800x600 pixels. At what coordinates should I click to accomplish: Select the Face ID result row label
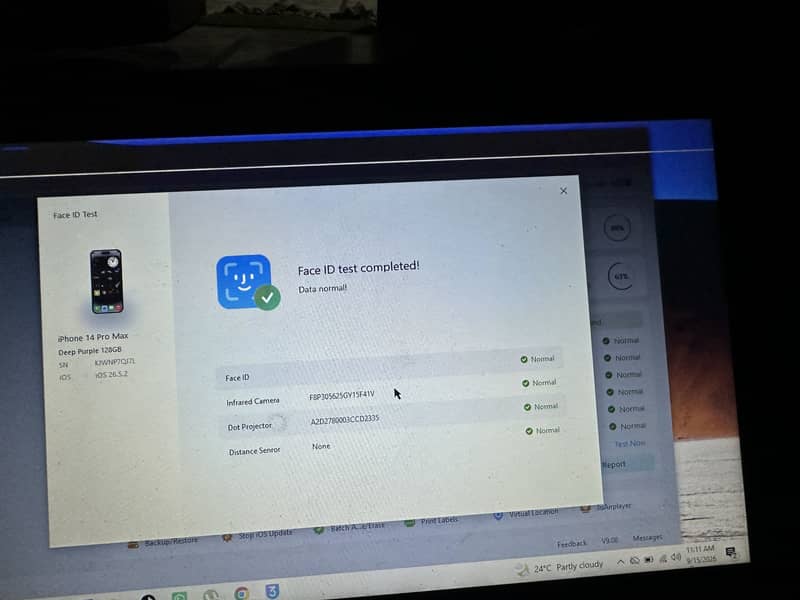[x=237, y=378]
